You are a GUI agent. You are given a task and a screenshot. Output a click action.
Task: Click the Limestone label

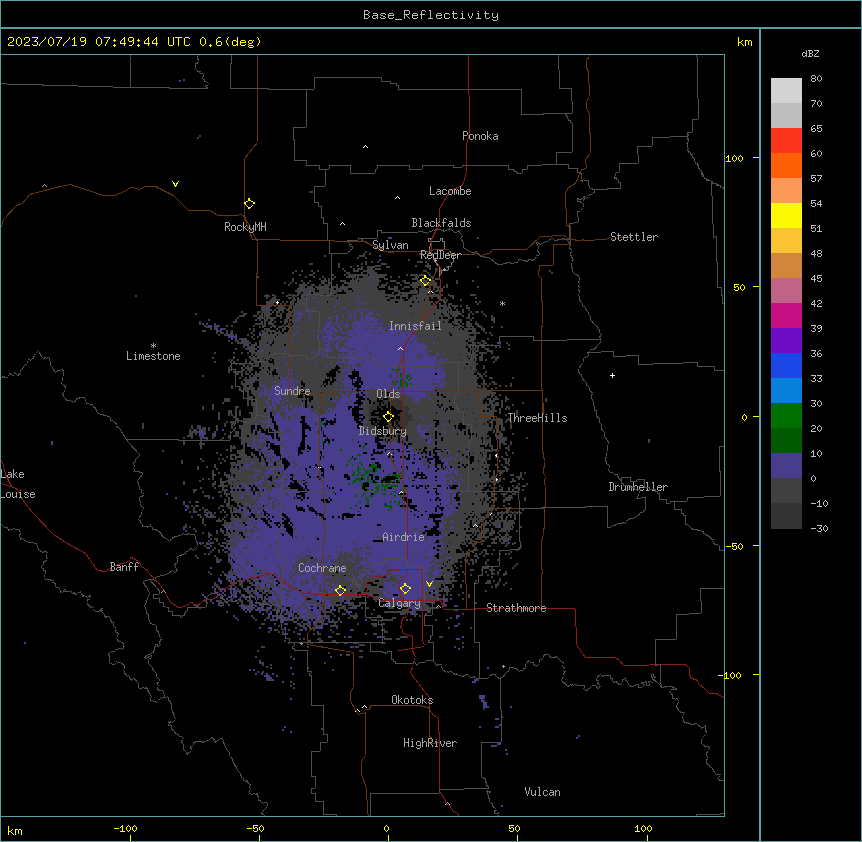pyautogui.click(x=153, y=356)
